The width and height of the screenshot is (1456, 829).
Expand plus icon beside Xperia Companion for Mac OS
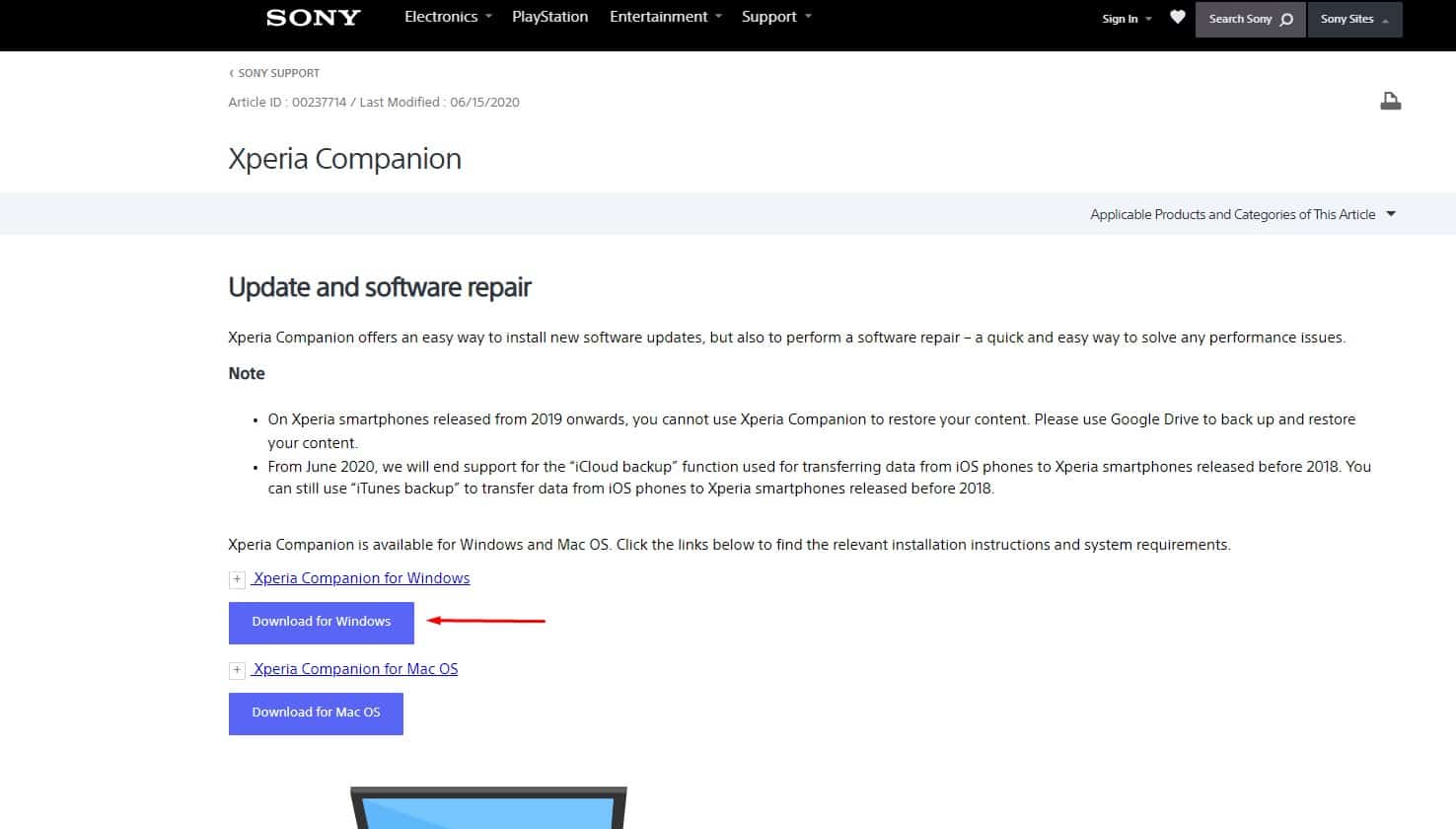coord(237,670)
